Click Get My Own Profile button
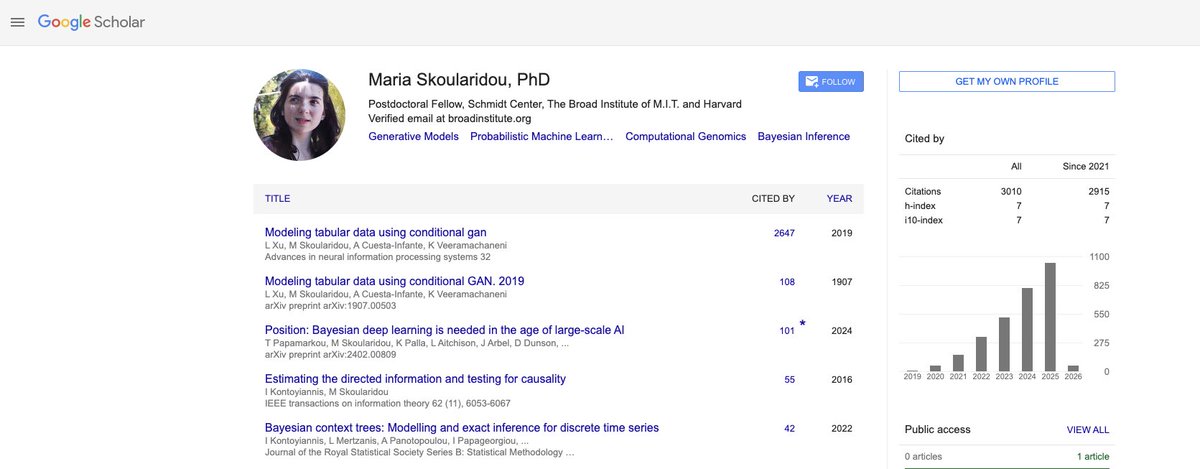 pos(1006,81)
